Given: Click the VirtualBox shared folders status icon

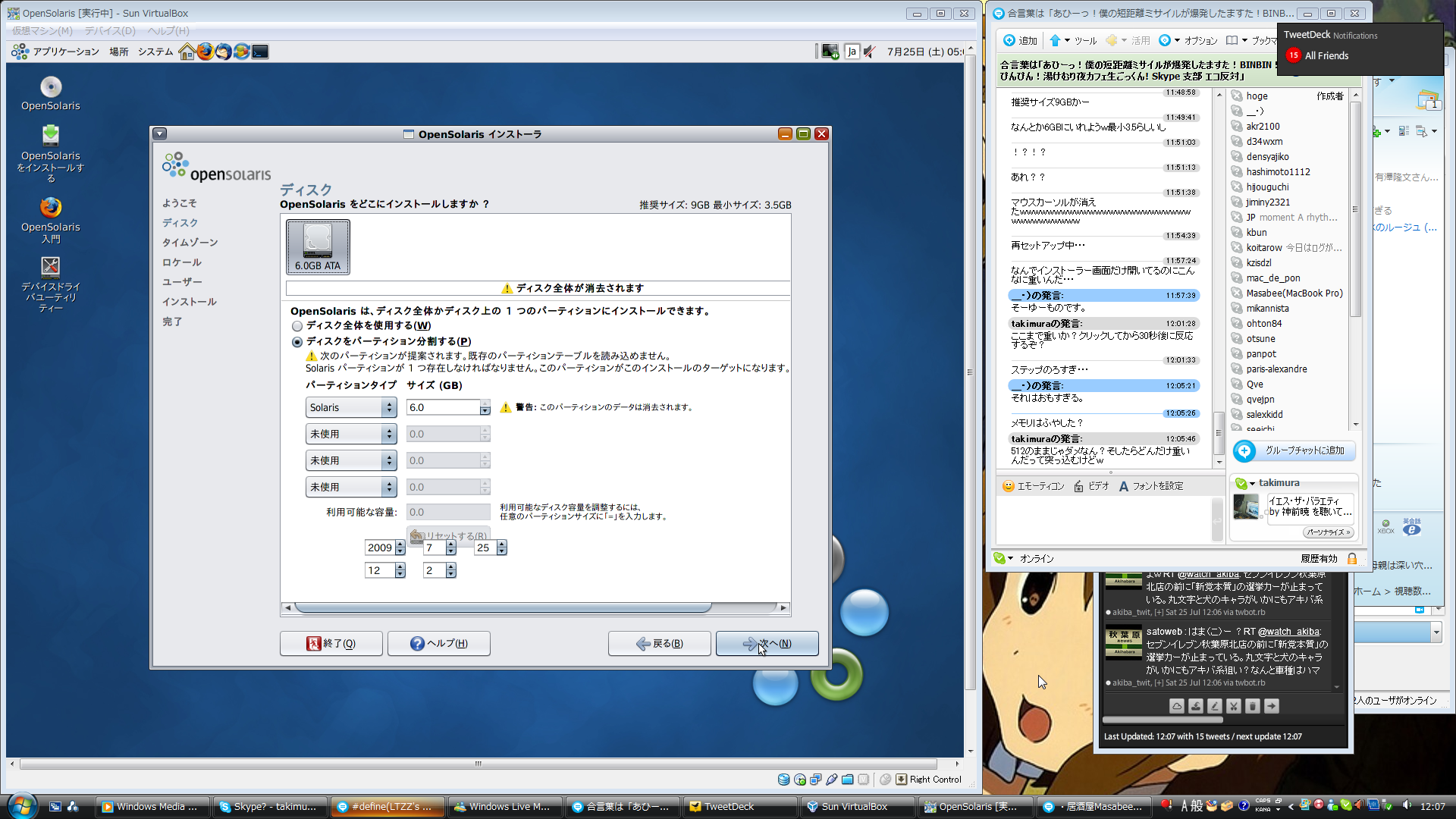Looking at the screenshot, I should pyautogui.click(x=847, y=779).
